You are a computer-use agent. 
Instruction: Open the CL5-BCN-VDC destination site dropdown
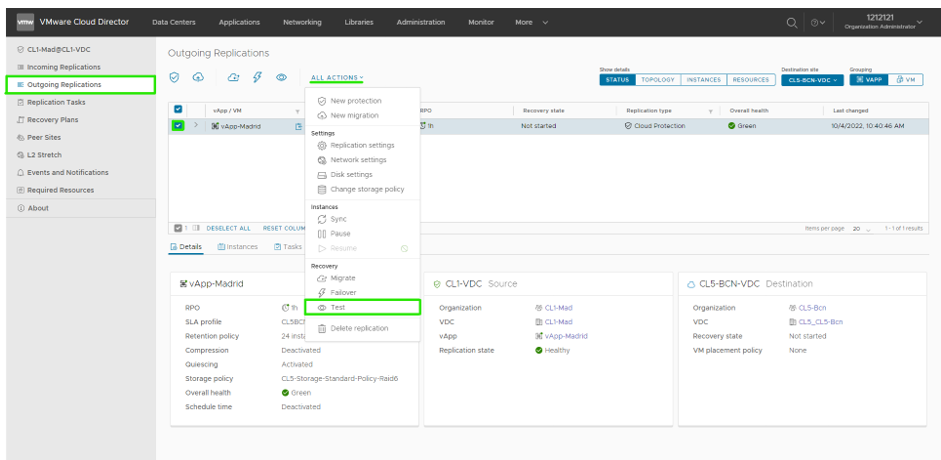point(813,80)
